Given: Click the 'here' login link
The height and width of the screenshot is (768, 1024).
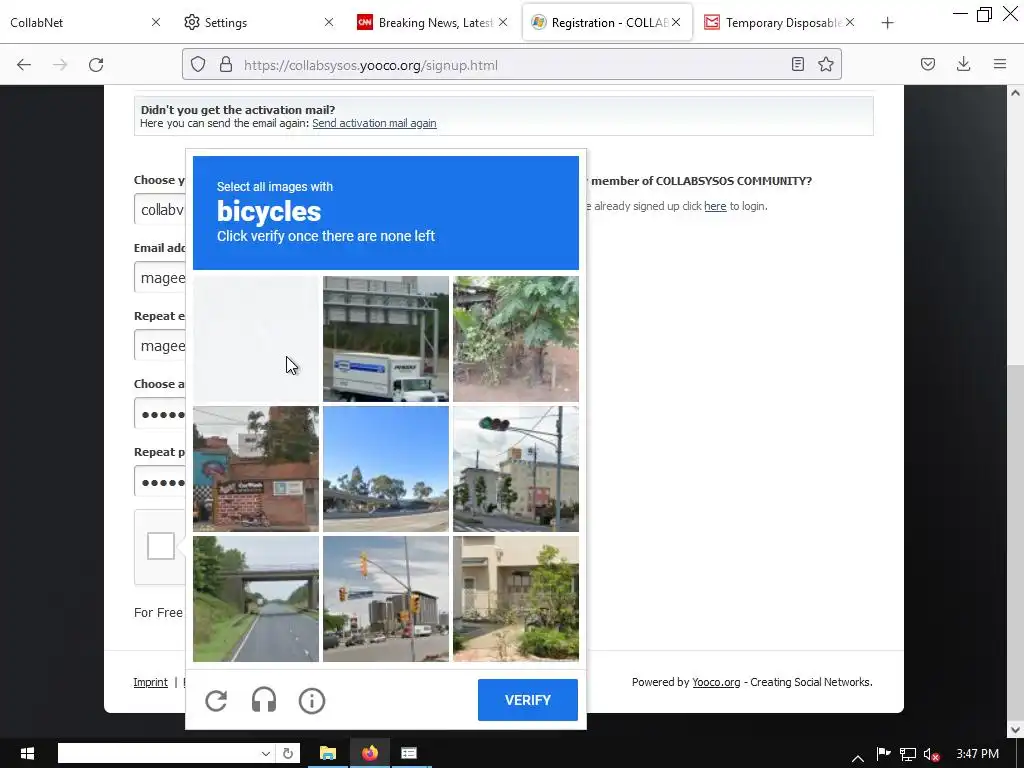Looking at the screenshot, I should click(715, 206).
